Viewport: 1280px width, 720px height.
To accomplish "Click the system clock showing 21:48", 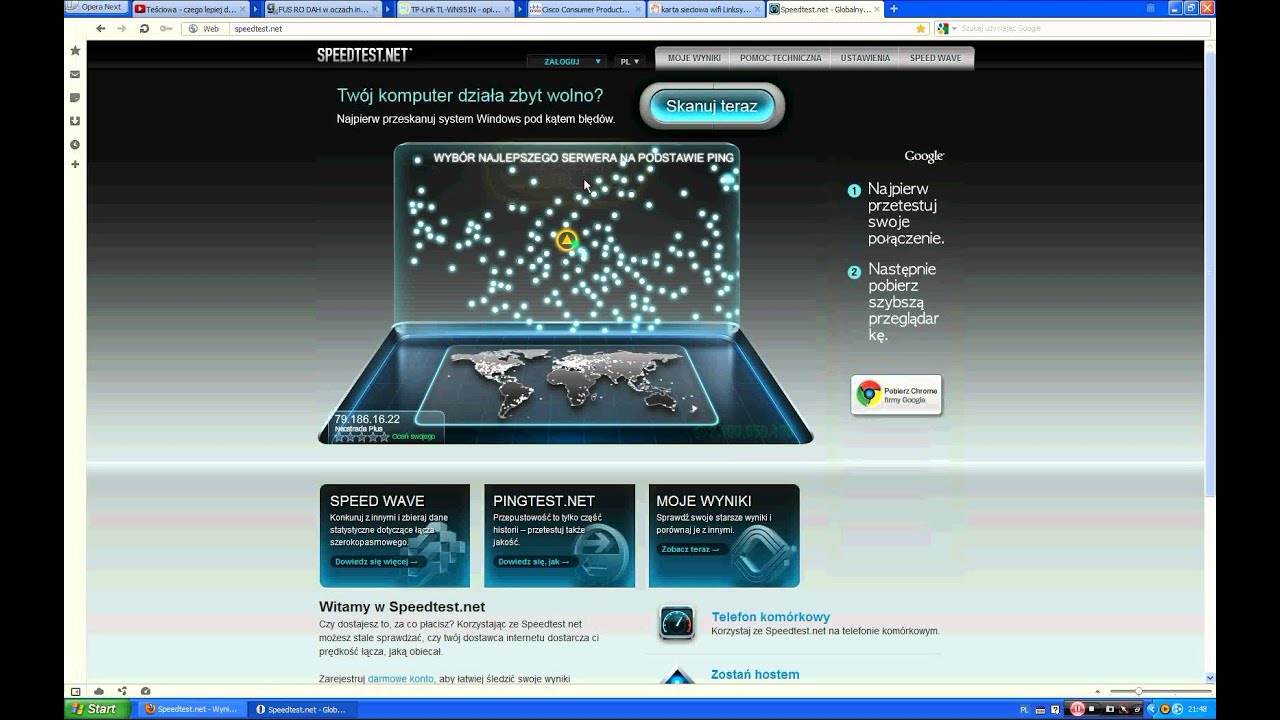I will (x=1198, y=709).
